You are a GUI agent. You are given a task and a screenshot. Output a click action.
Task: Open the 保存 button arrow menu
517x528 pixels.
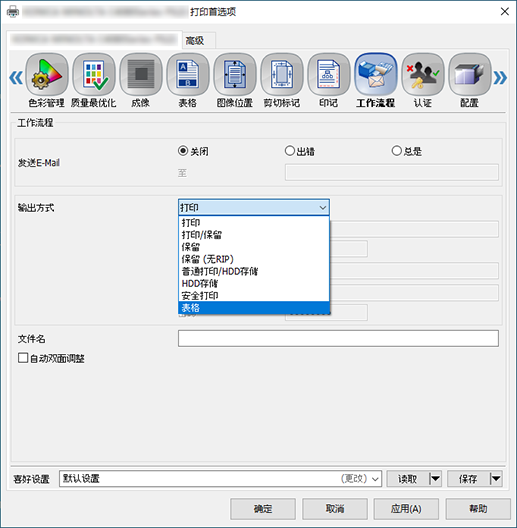[496, 478]
